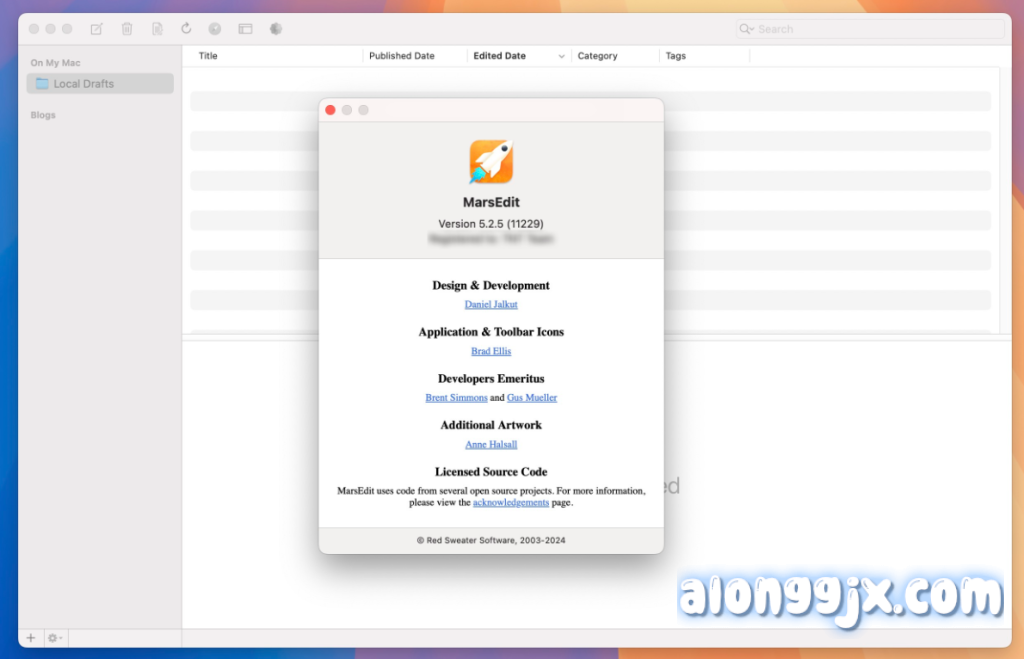This screenshot has height=659, width=1024.
Task: Follow the Brad Ellis link
Action: point(491,351)
